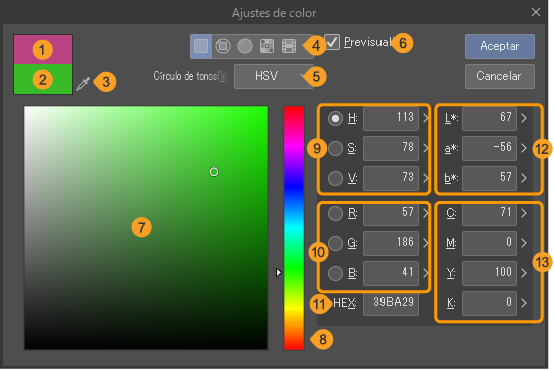554x370 pixels.
Task: Select the second rounded-square color mode icon
Action: 223,46
